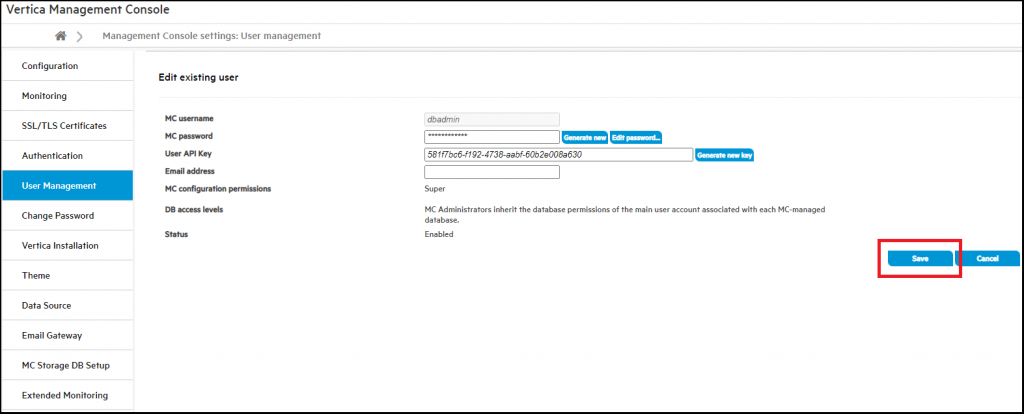Generate a new API key
Screen dimensions: 1024x414
[x=725, y=155]
